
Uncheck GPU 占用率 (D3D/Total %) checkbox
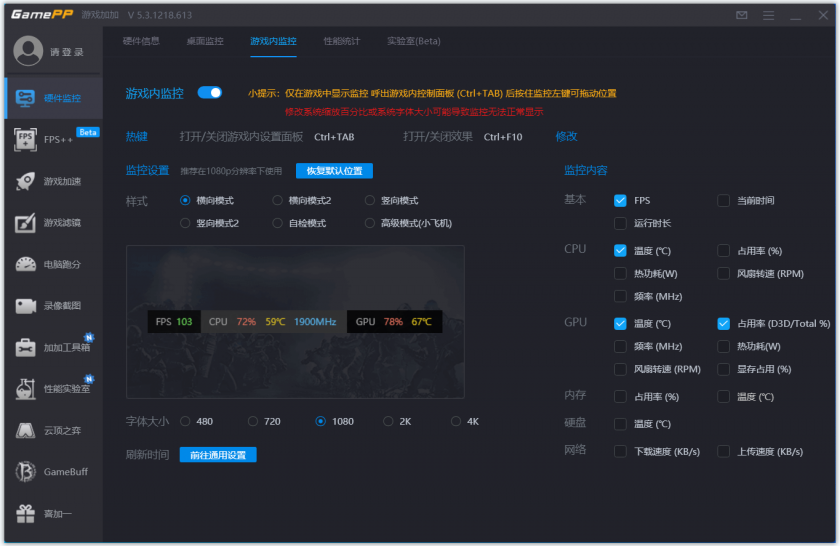(x=724, y=324)
